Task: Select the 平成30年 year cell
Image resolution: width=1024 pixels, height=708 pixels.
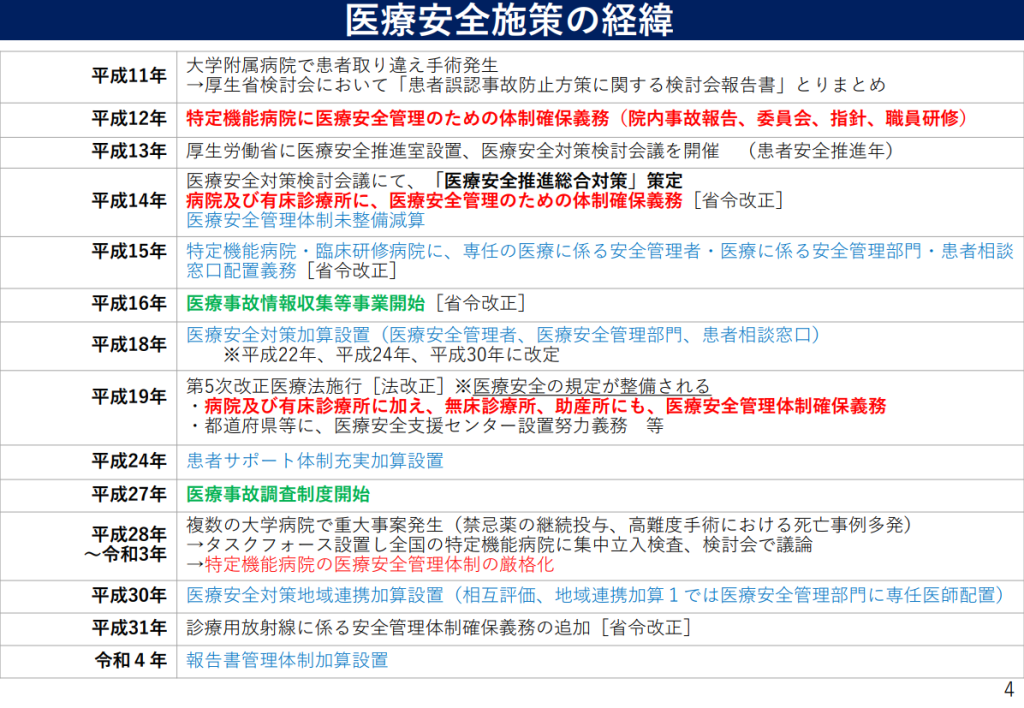Action: coord(88,596)
